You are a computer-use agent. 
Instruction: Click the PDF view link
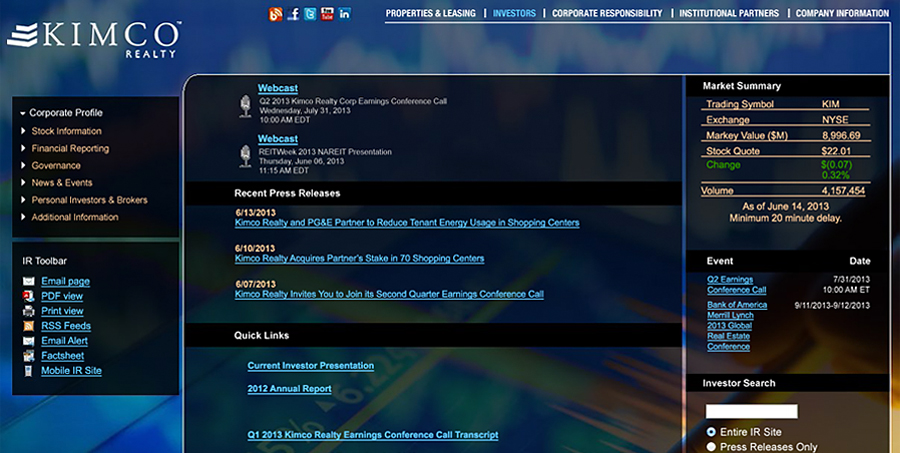tap(62, 296)
